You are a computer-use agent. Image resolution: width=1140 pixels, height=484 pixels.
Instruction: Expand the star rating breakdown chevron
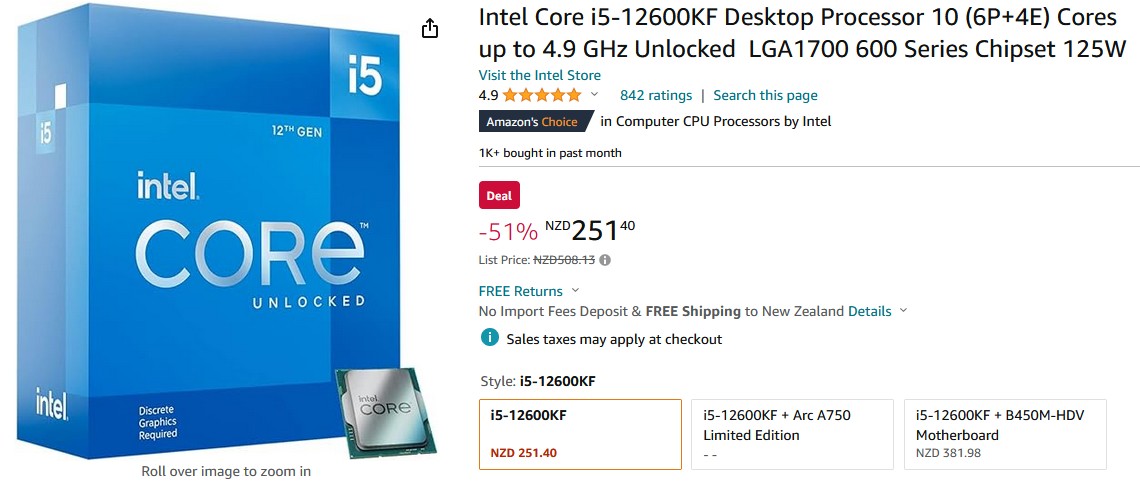pyautogui.click(x=594, y=95)
